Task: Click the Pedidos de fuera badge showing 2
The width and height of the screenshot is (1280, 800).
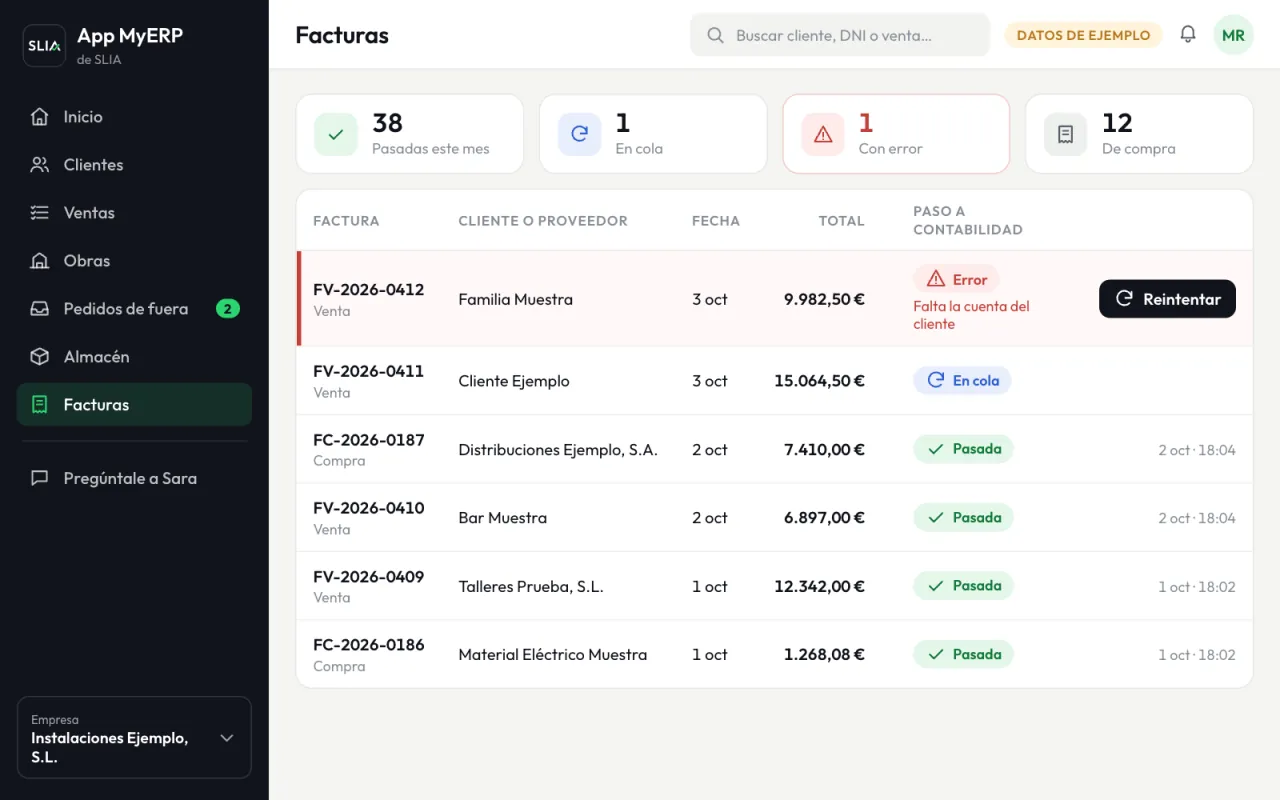Action: click(x=228, y=309)
